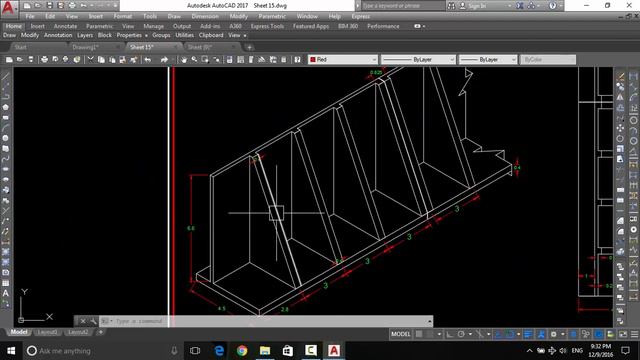The height and width of the screenshot is (360, 640).
Task: Open the Format menu
Action: (123, 16)
